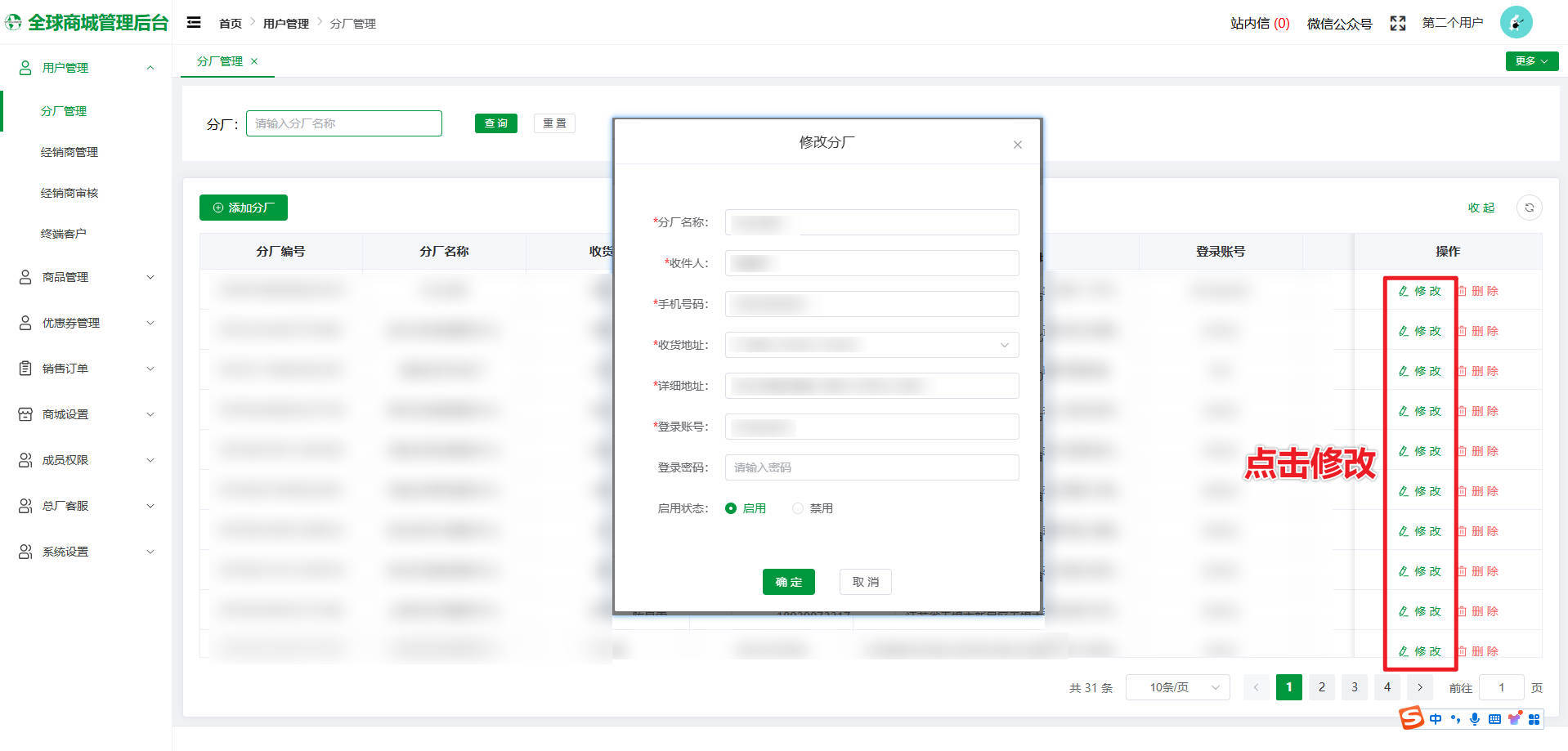Click the 确定 button in dialog
This screenshot has height=751, width=1568.
coord(788,582)
